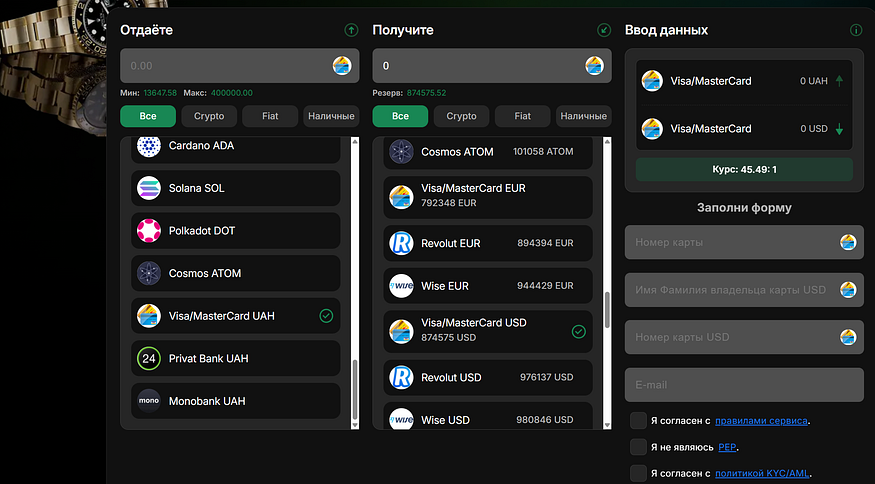The width and height of the screenshot is (875, 484).
Task: Select the Все tab under Отдаёте
Action: coord(148,116)
